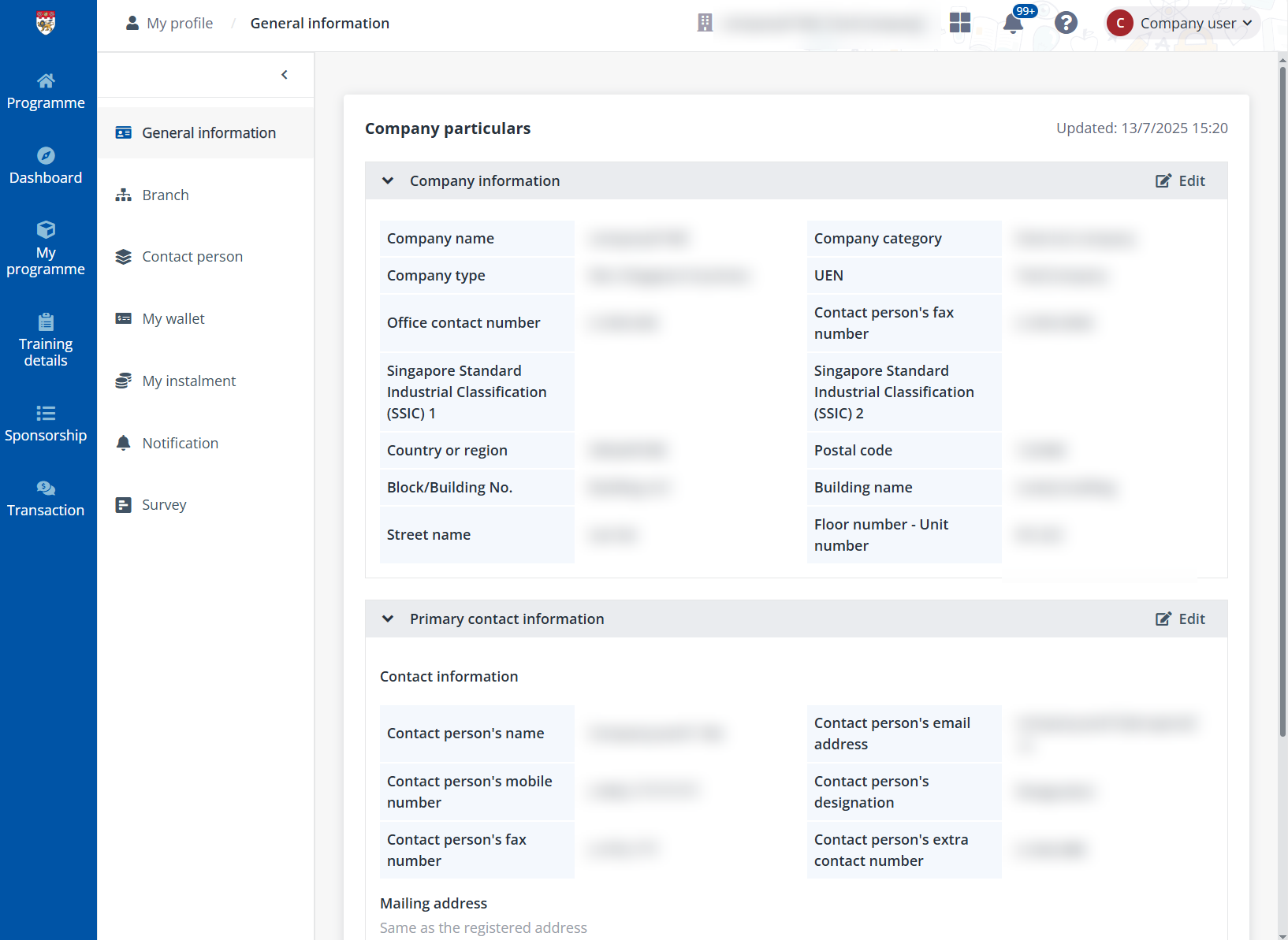Open the Company user dropdown

[1182, 23]
